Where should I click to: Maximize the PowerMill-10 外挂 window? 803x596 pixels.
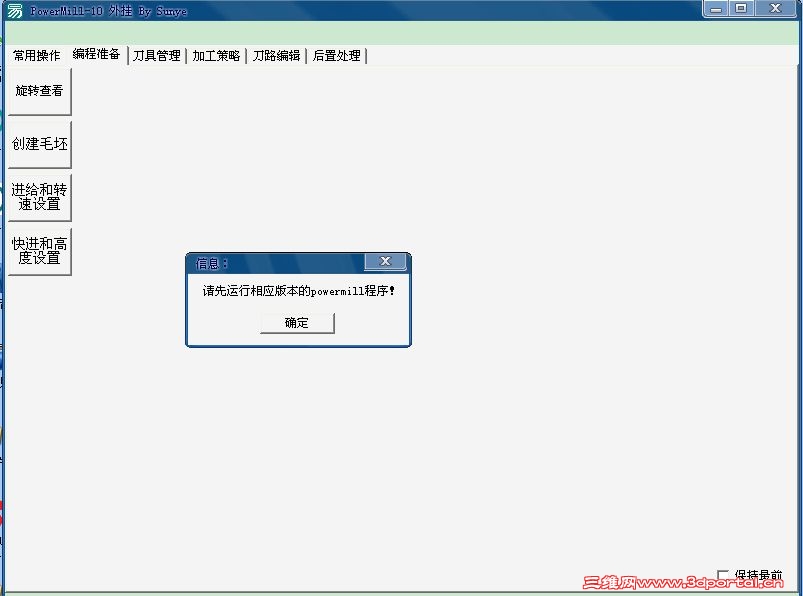(x=741, y=9)
